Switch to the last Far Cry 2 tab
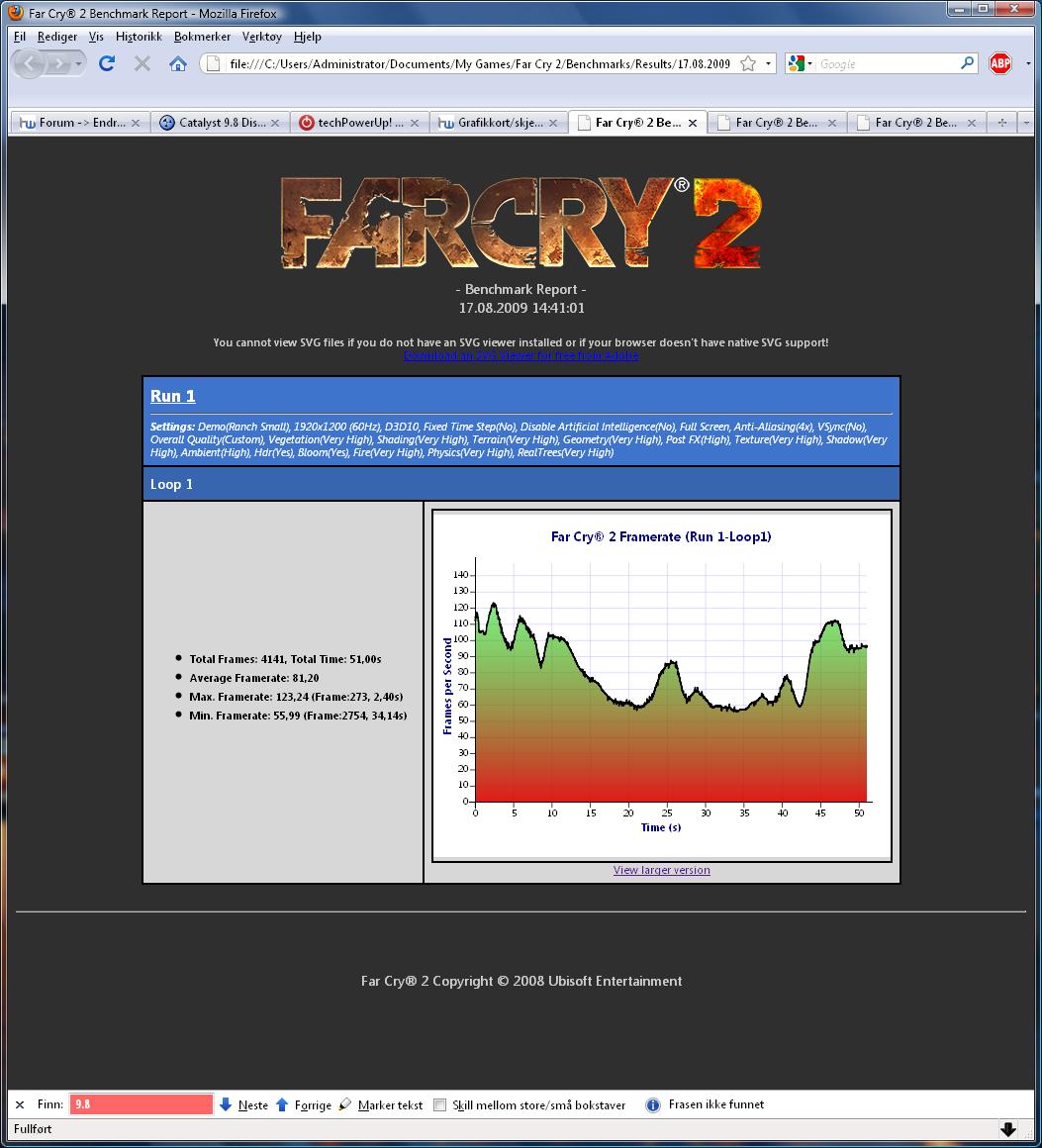 pos(915,123)
